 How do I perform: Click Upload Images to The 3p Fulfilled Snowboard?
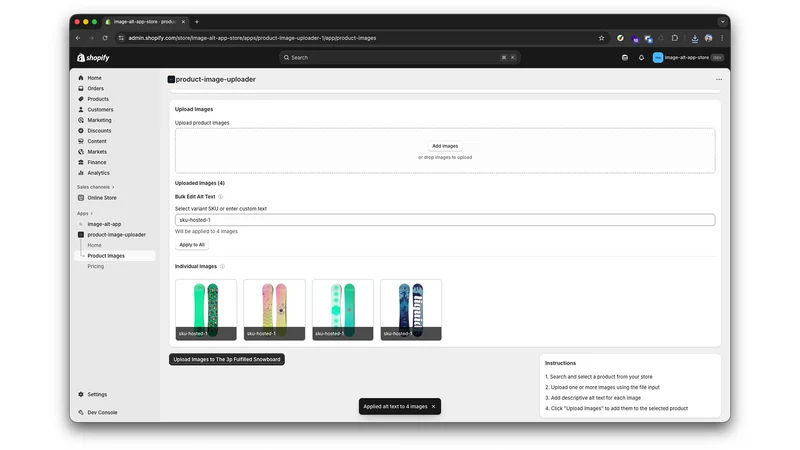coord(227,360)
